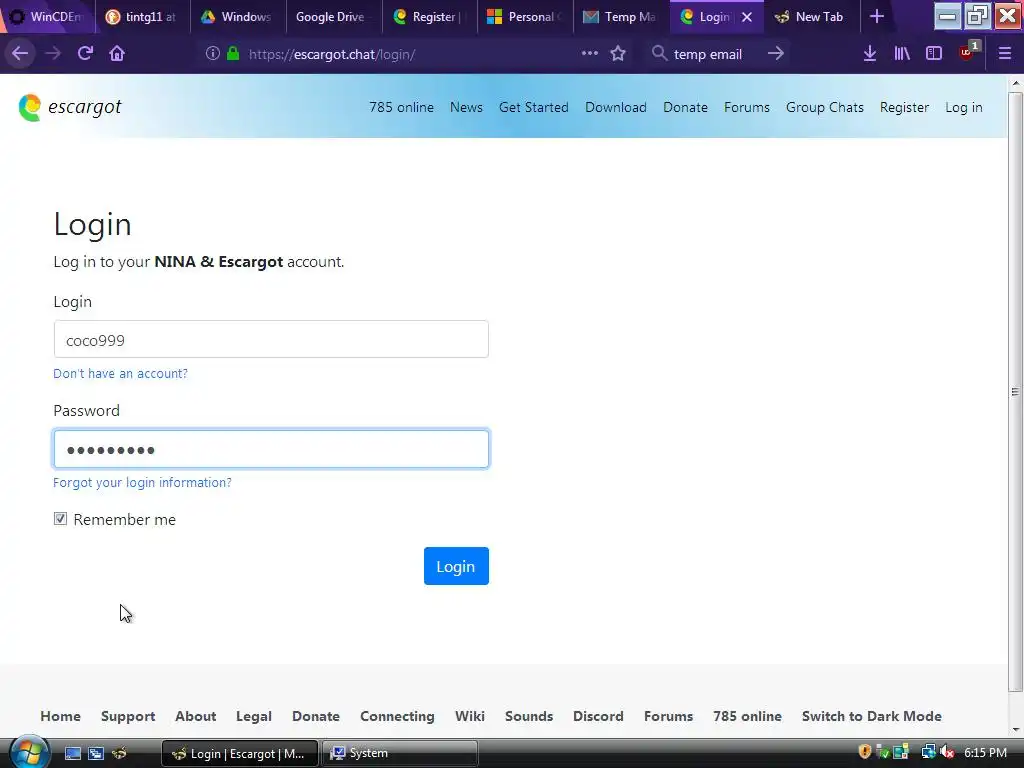Open the uBlock Origin extension icon
The image size is (1024, 768).
pos(967,52)
